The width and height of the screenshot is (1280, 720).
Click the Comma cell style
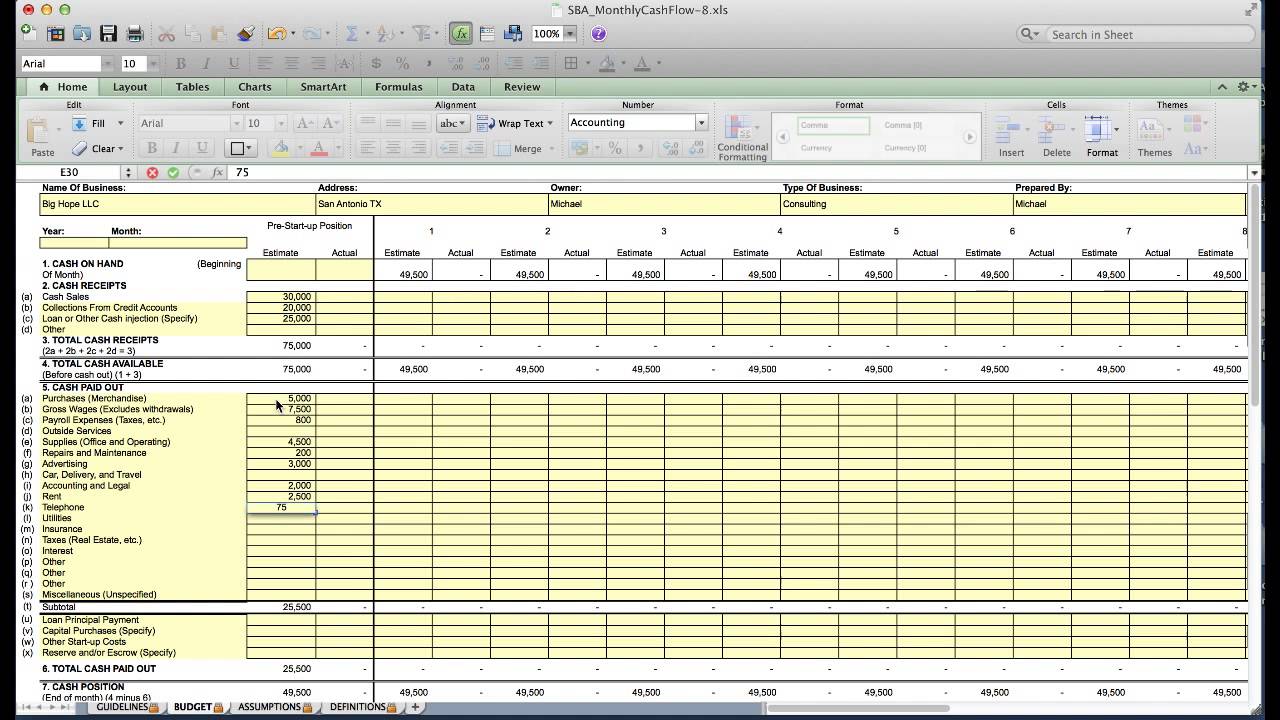(834, 126)
